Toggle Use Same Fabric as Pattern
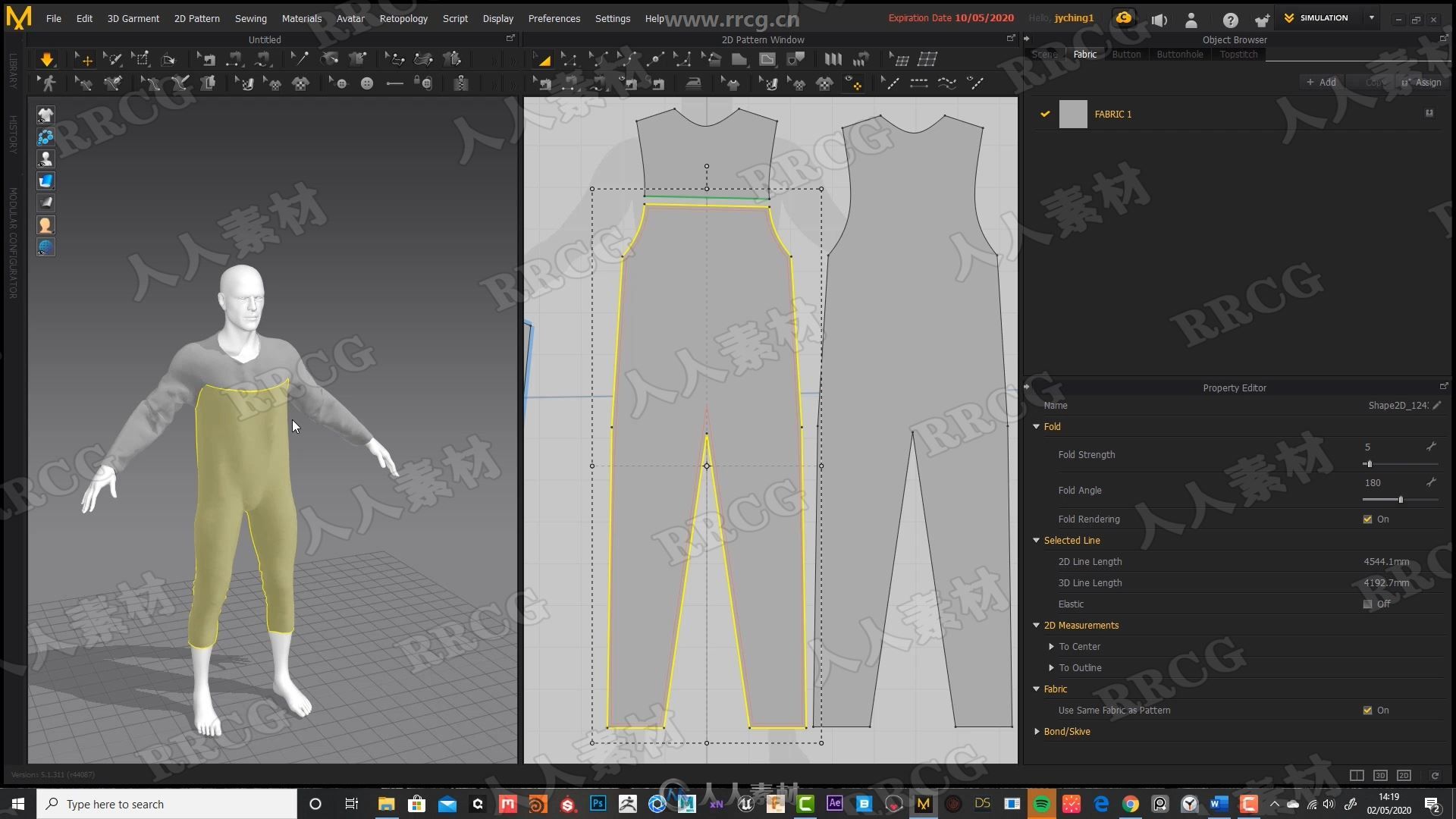1456x819 pixels. tap(1367, 710)
